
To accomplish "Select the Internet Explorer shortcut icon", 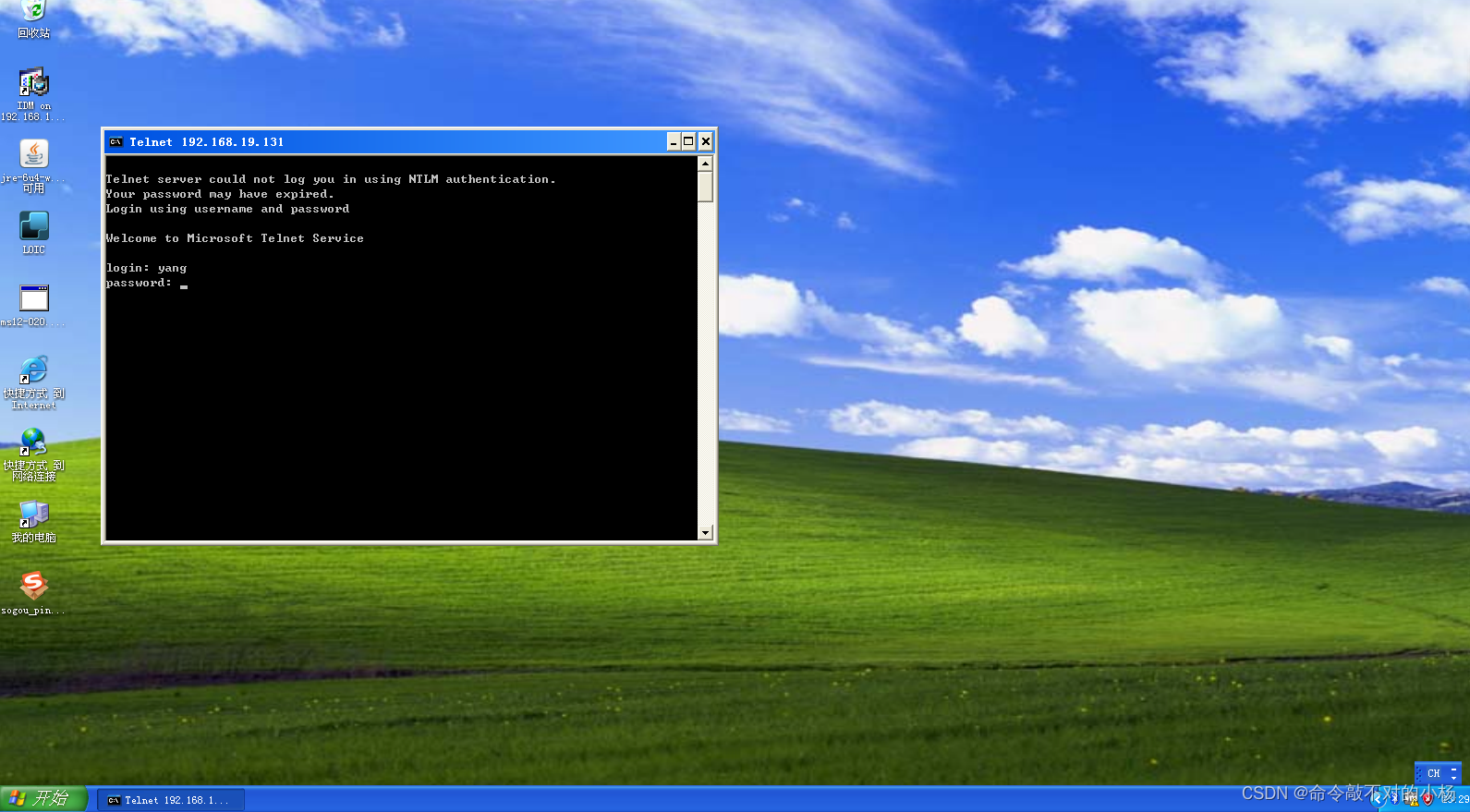I will (x=33, y=382).
